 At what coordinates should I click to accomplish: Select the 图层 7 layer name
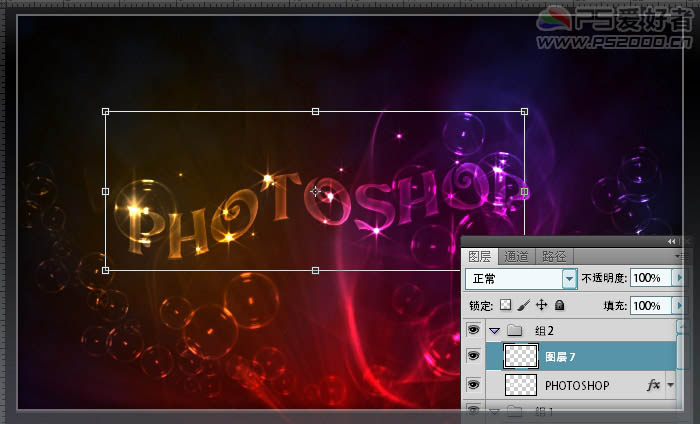560,356
